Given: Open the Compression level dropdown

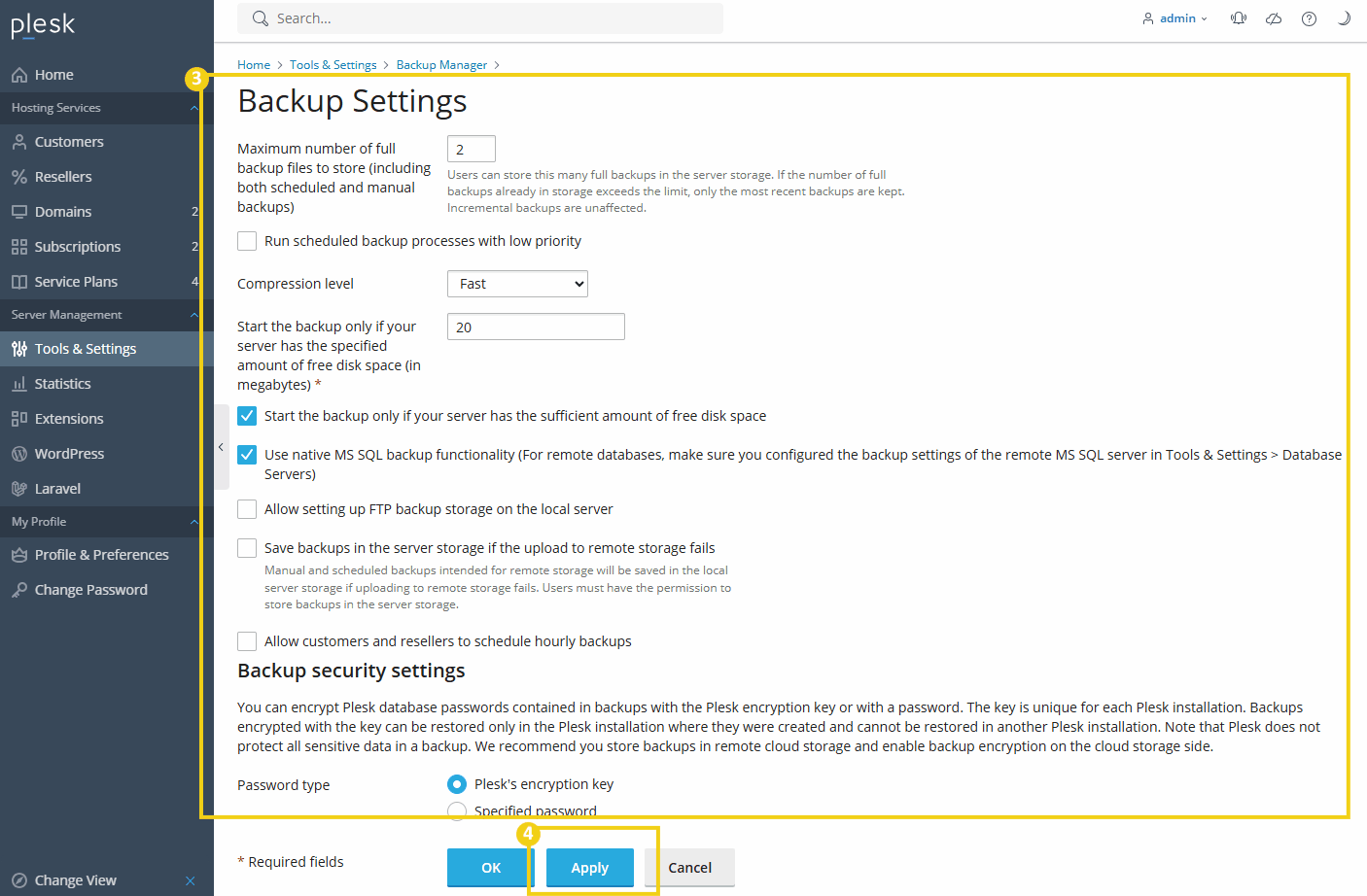Looking at the screenshot, I should tap(517, 284).
